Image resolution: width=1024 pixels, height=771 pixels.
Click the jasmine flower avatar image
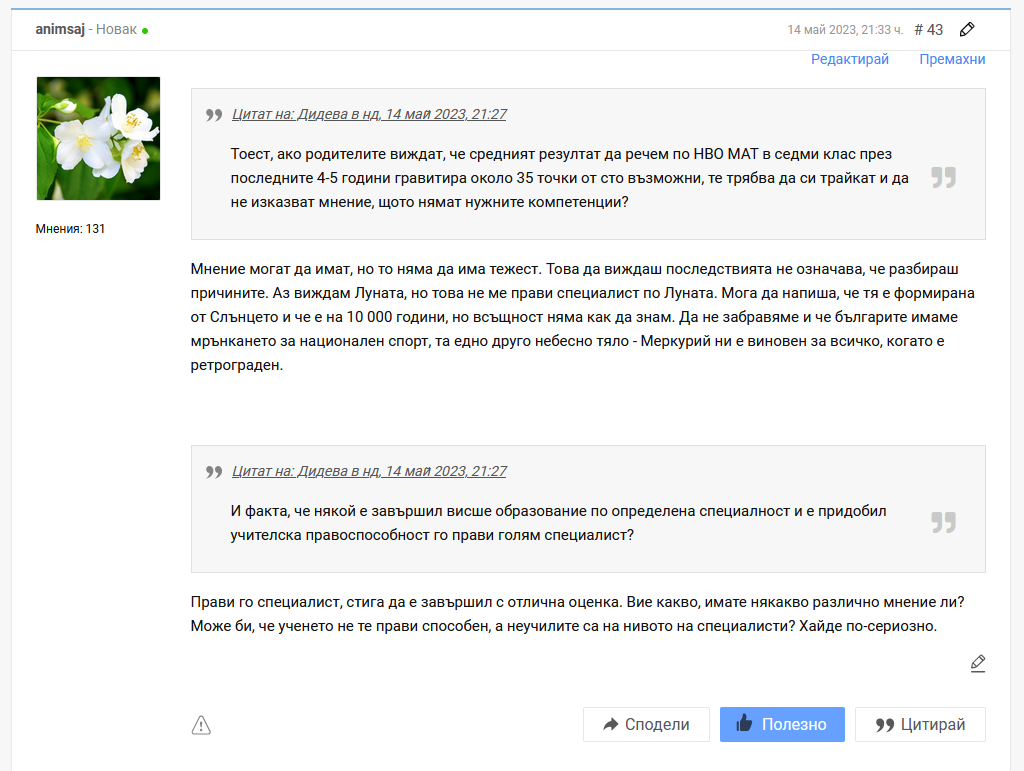point(98,138)
